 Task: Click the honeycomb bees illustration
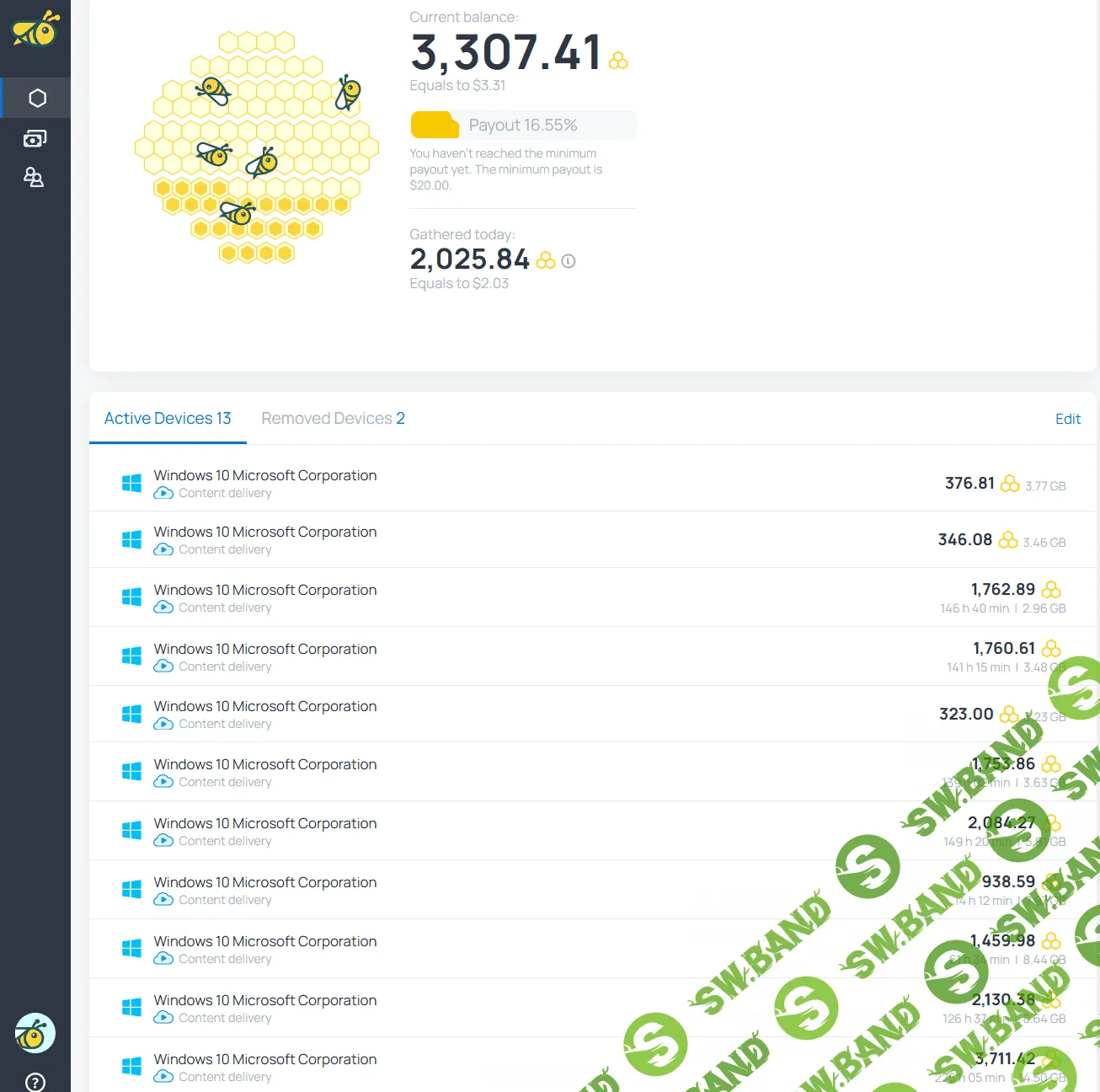click(x=256, y=147)
